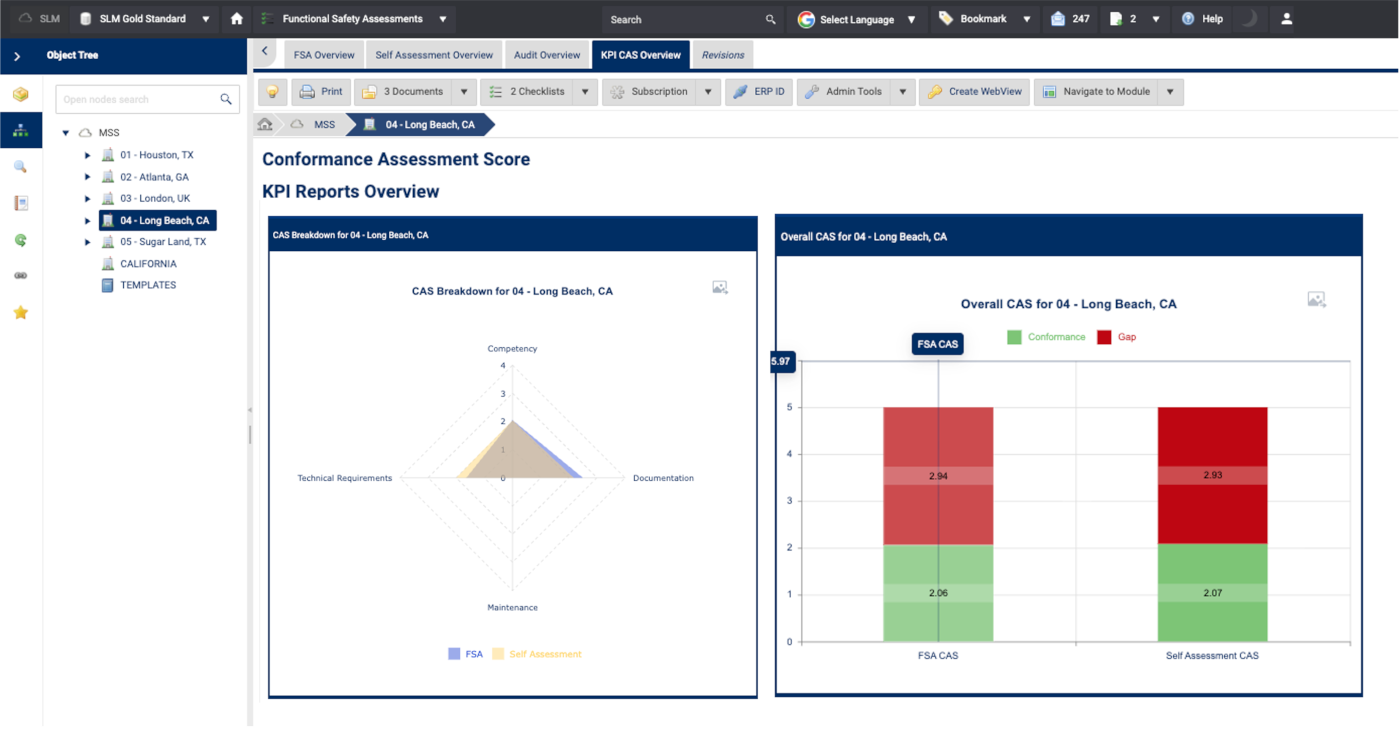Image resolution: width=1400 pixels, height=729 pixels.
Task: Expand the 01 - Houston, TX tree node
Action: (x=88, y=156)
